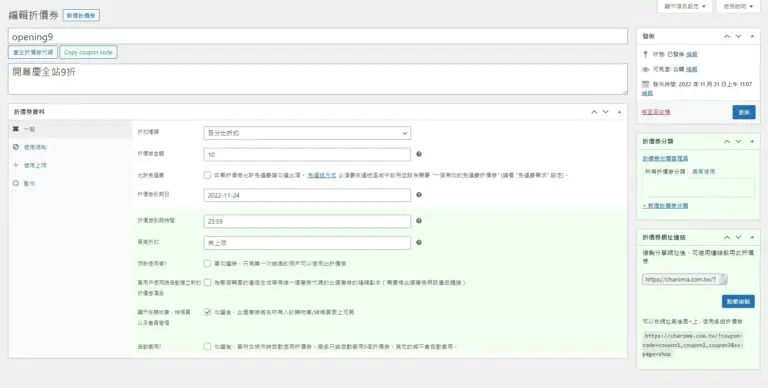Click the visibility eye icon in publish panel
Image resolution: width=768 pixels, height=388 pixels.
pos(646,70)
